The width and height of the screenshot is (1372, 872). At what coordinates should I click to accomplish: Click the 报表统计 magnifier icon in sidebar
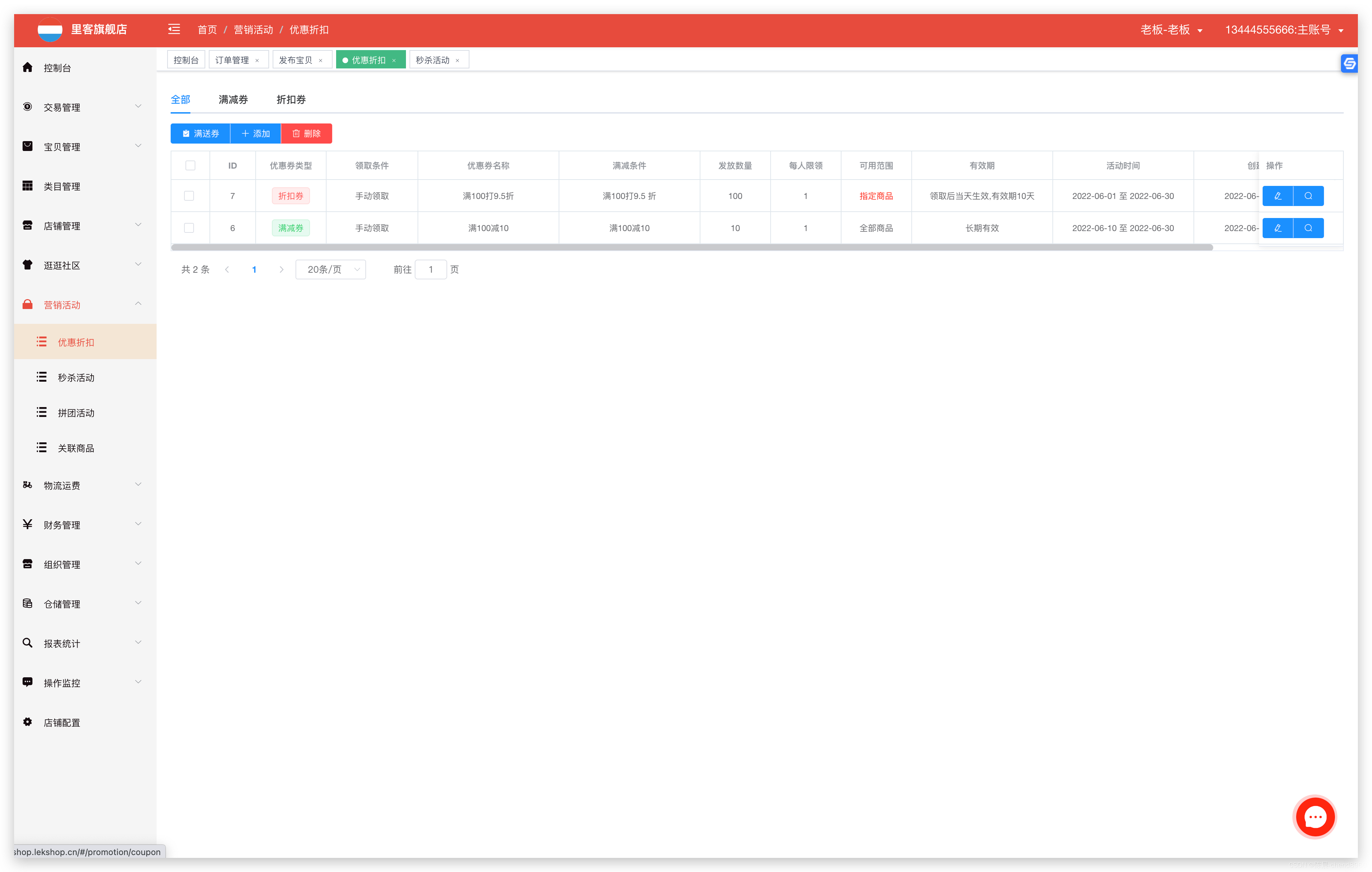(x=27, y=642)
